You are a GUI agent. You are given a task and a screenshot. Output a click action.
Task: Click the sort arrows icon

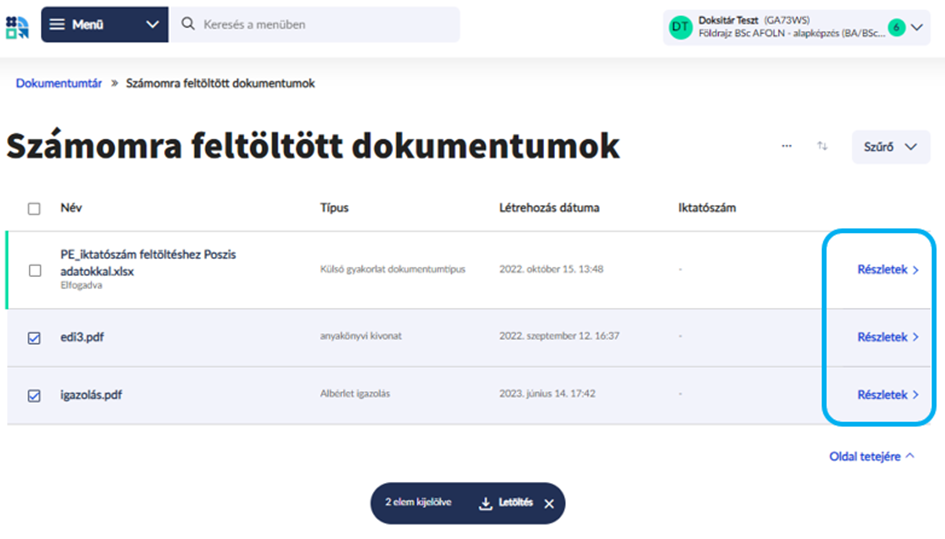822,146
